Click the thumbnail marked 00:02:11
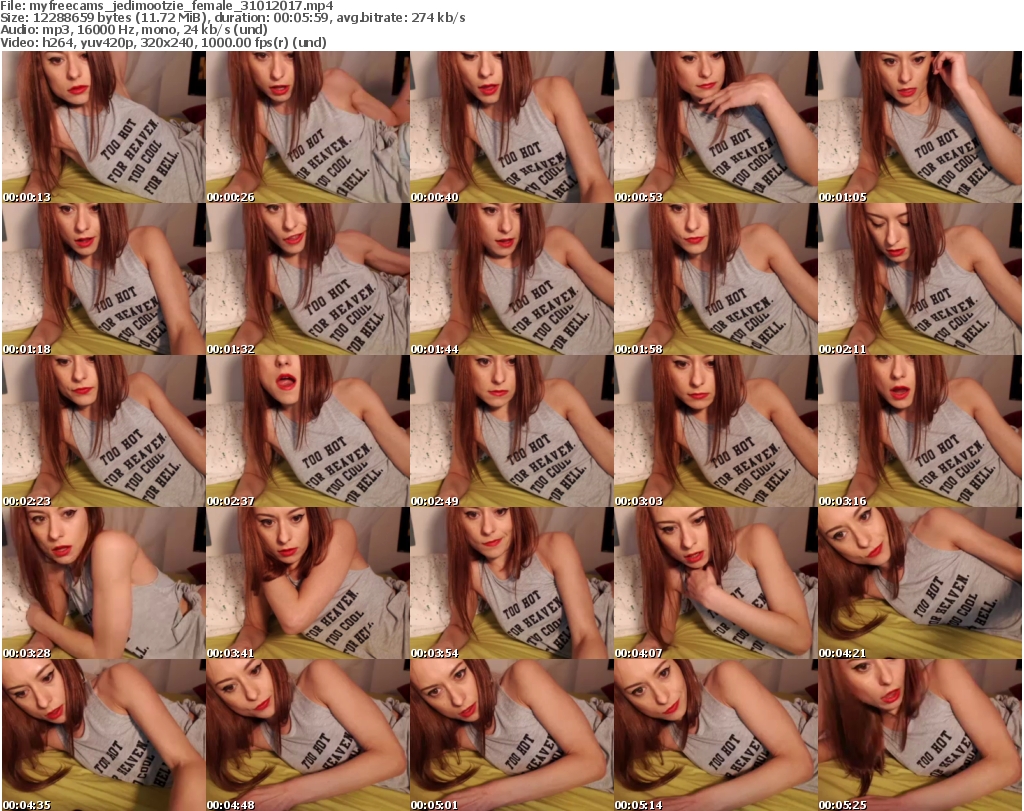The height and width of the screenshot is (811, 1024). click(x=919, y=279)
